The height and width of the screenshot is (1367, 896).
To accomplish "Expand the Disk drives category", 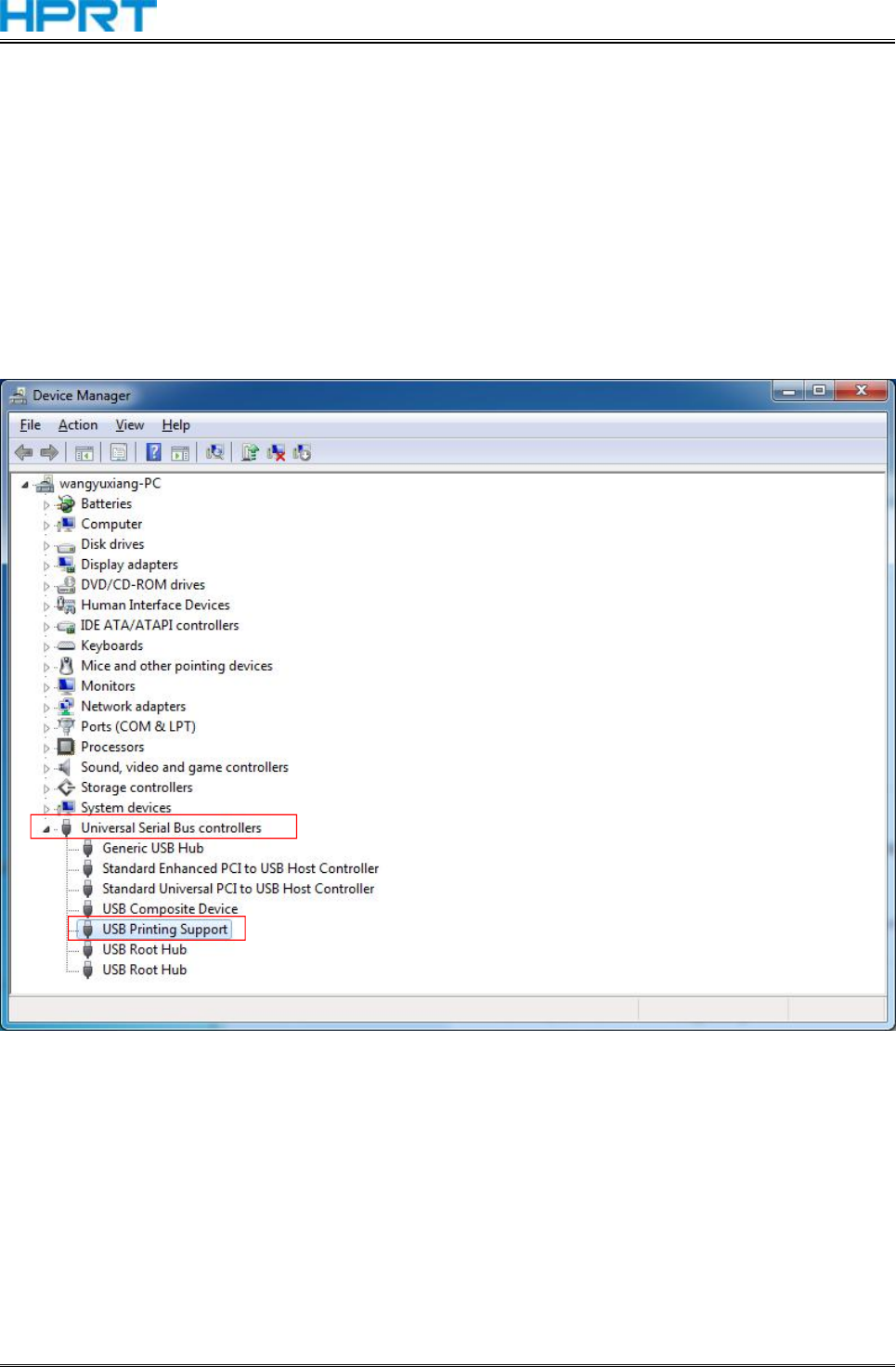I will [46, 546].
